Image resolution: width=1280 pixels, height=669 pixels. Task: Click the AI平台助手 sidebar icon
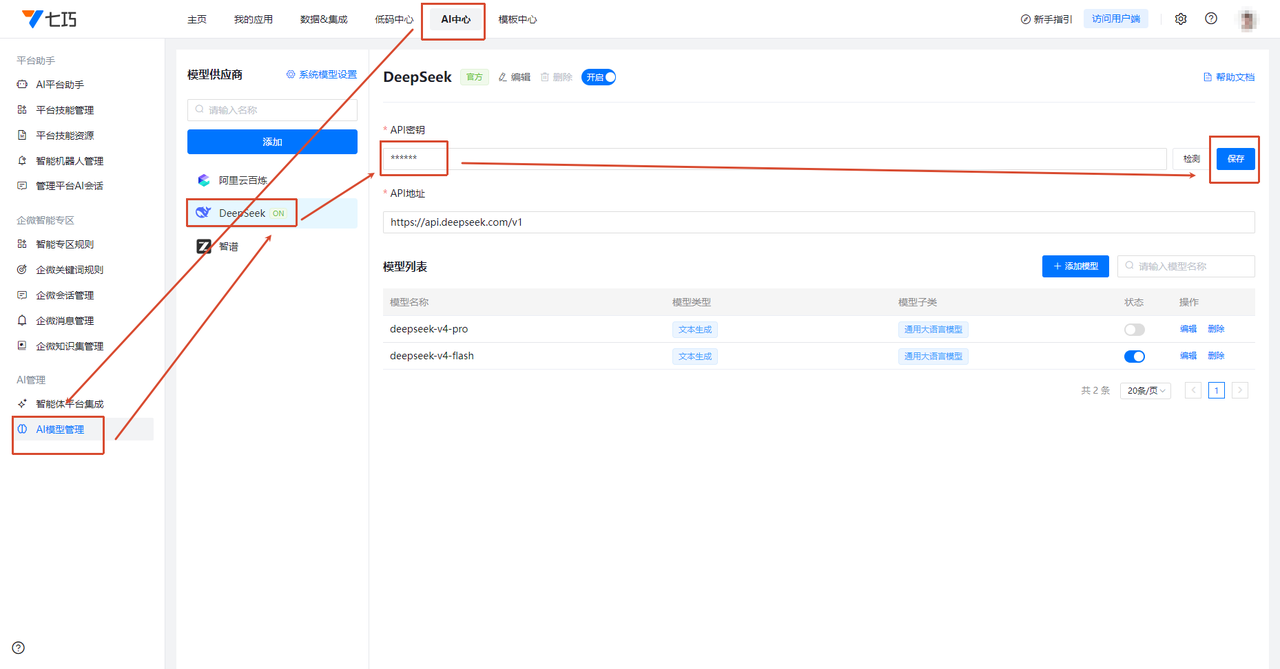(22, 85)
